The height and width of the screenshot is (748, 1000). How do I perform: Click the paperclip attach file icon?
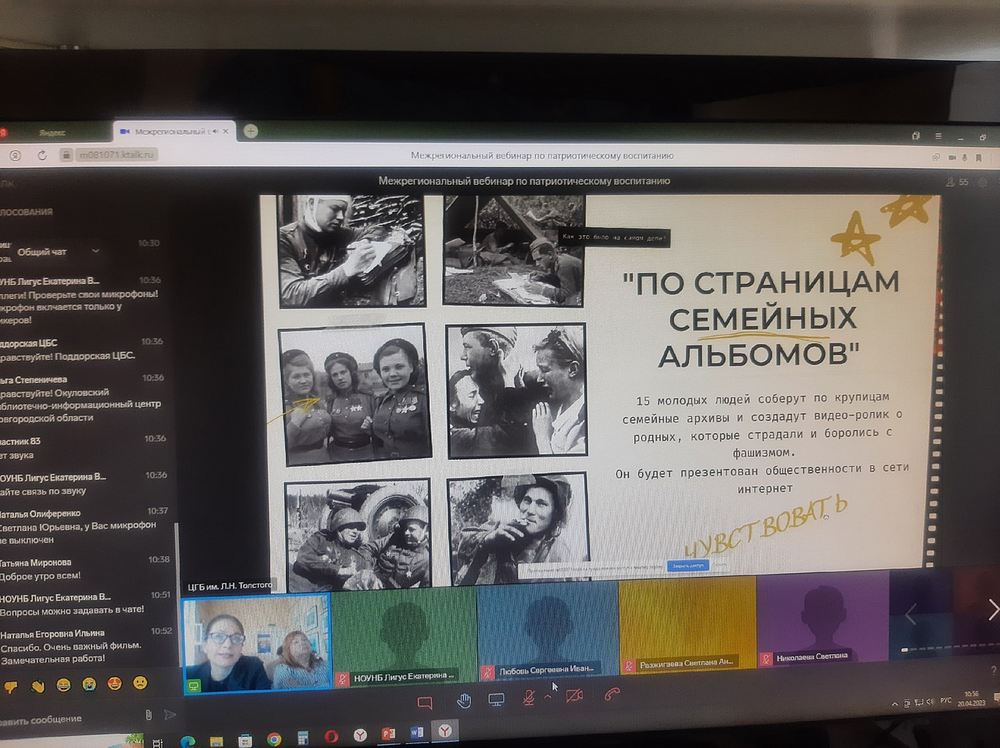click(148, 714)
